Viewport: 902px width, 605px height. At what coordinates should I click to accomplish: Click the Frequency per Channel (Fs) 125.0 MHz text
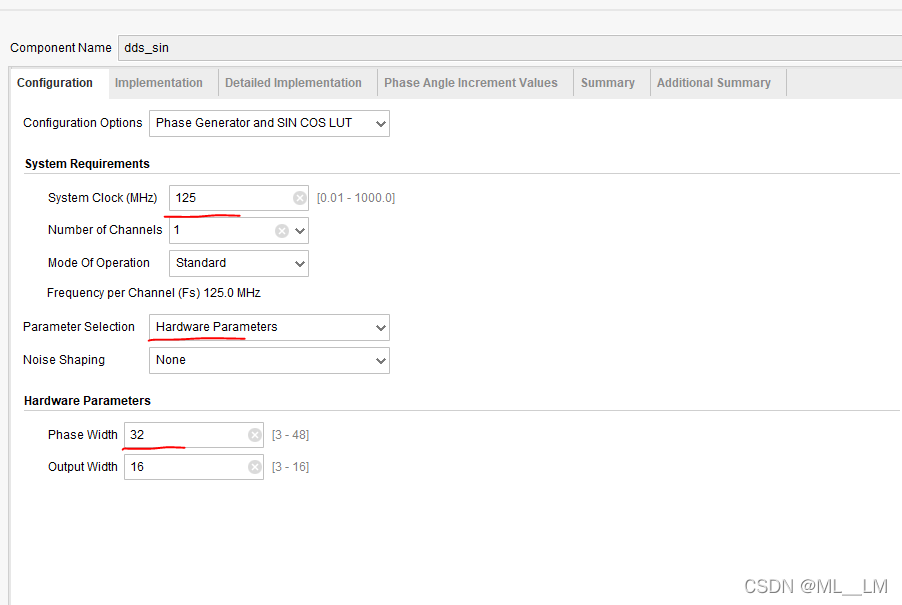154,293
